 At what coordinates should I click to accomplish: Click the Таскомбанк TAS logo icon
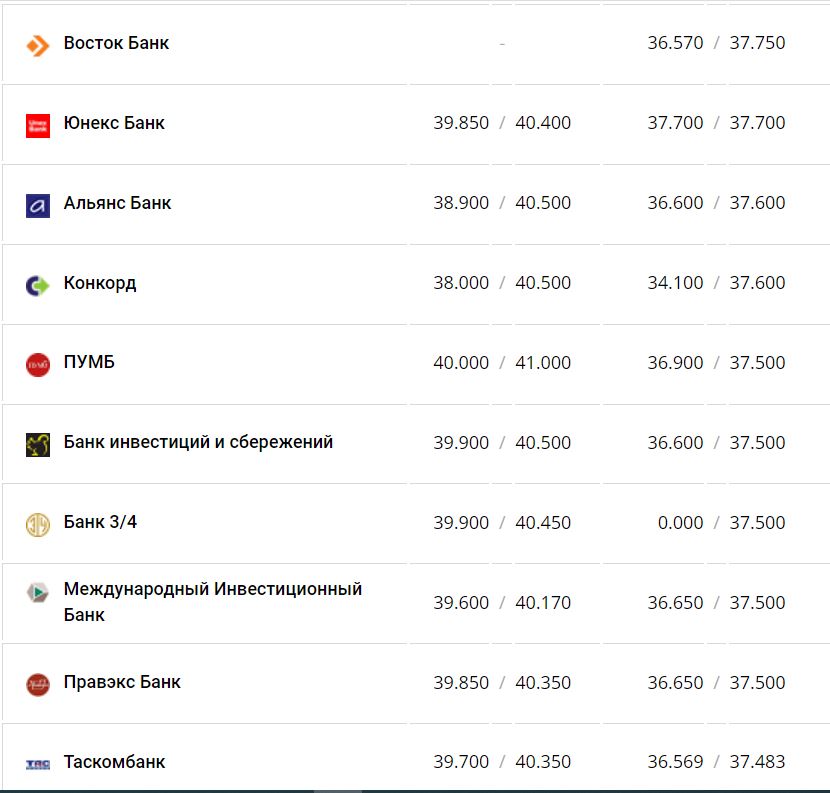[x=37, y=765]
